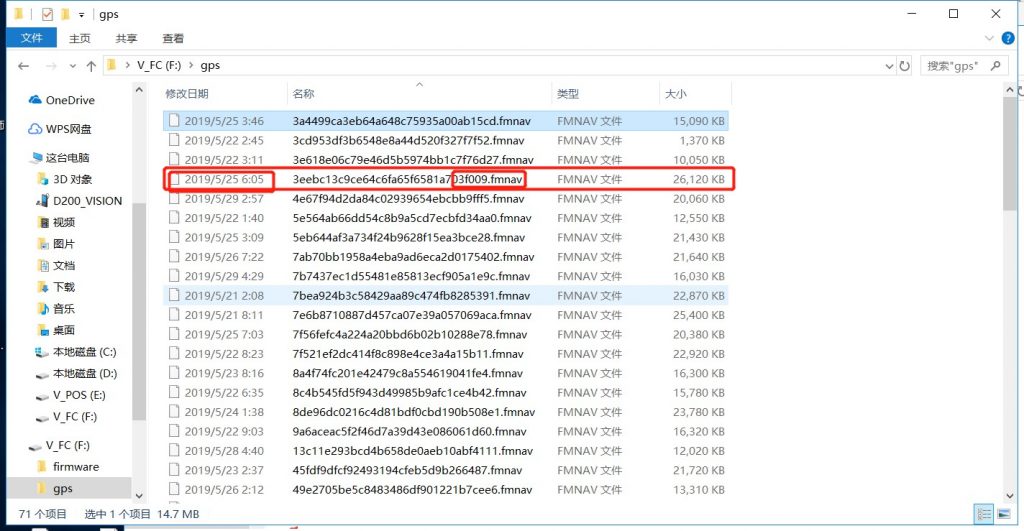Open the recent locations dropdown
This screenshot has width=1024, height=531.
point(72,66)
